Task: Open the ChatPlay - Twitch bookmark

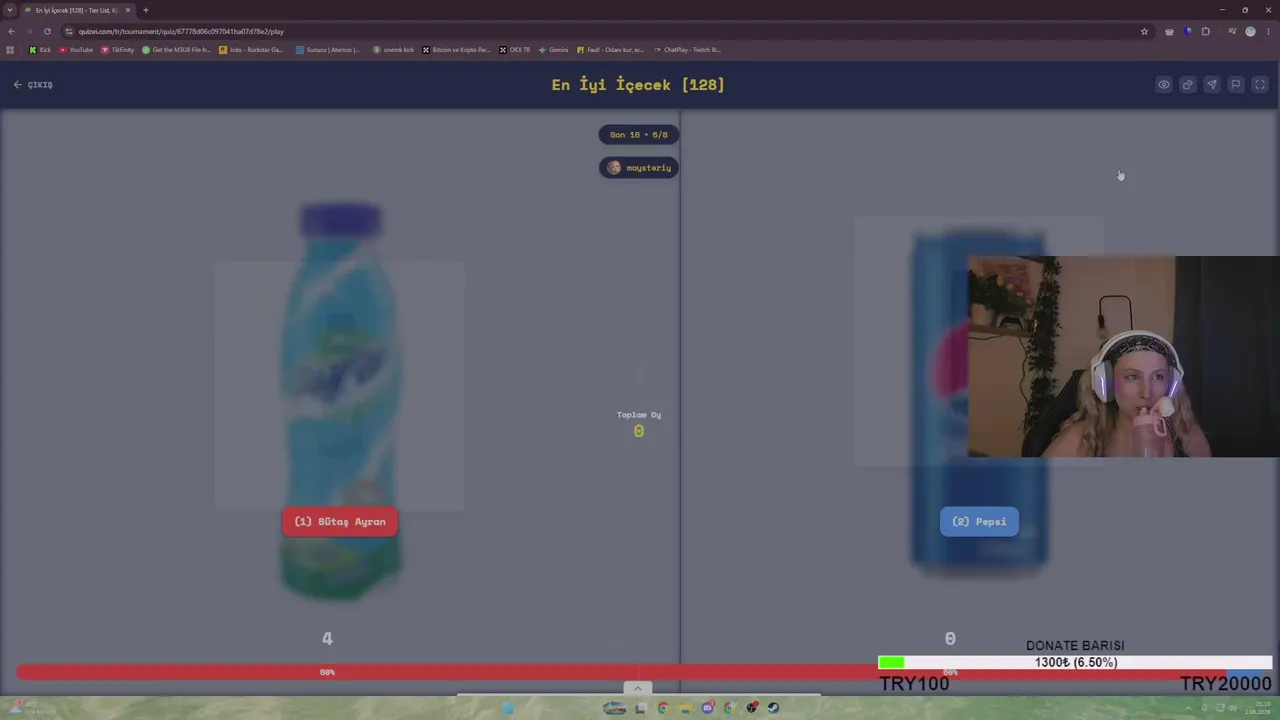Action: coord(687,50)
